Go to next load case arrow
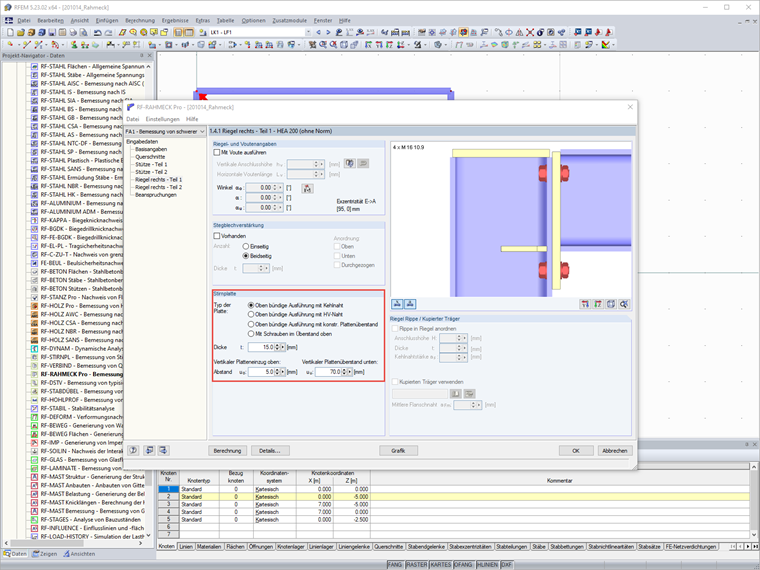The width and height of the screenshot is (760, 570). click(x=328, y=32)
